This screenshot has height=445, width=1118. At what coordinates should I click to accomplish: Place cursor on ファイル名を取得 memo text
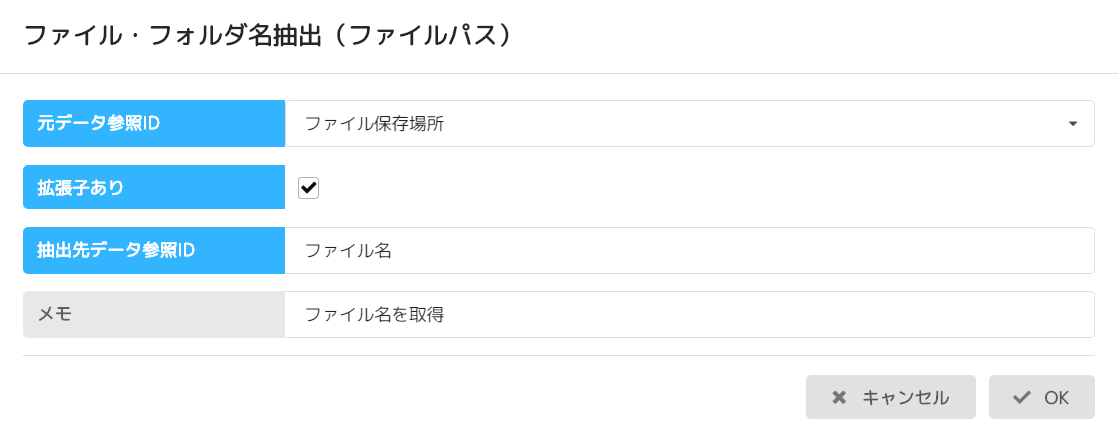pos(374,314)
